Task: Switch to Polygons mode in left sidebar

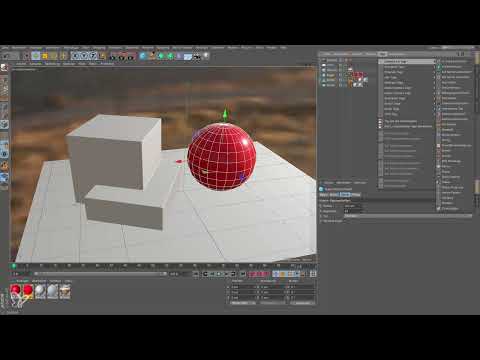Action: tap(4, 125)
